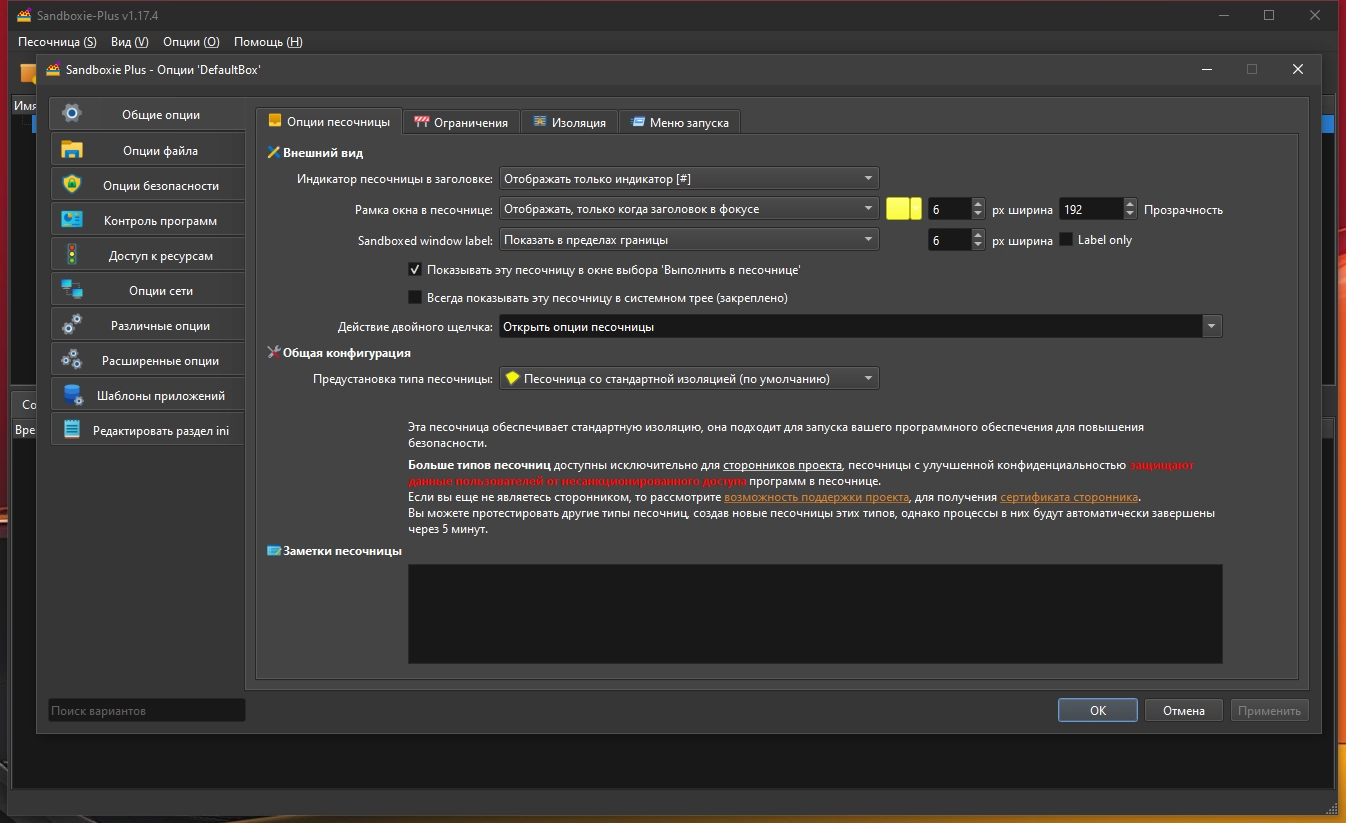This screenshot has width=1346, height=823.
Task: Click the Применить button
Action: 1270,710
